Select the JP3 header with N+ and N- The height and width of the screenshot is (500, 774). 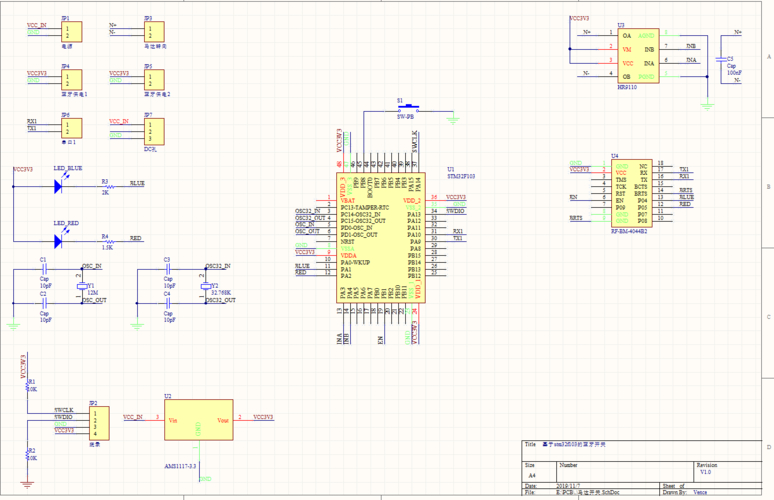(152, 32)
